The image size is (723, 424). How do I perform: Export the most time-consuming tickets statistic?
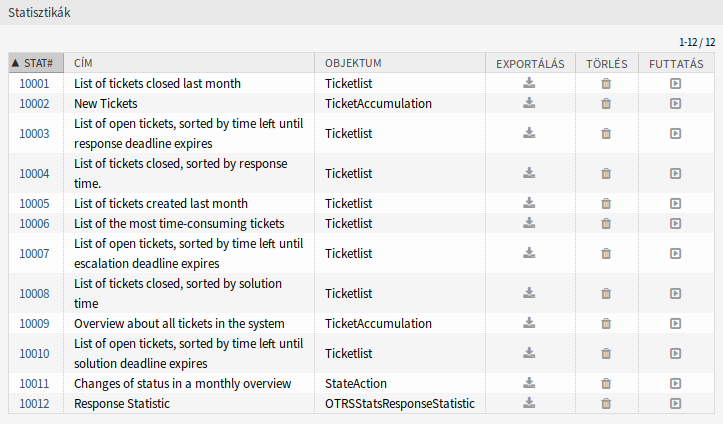coord(529,223)
